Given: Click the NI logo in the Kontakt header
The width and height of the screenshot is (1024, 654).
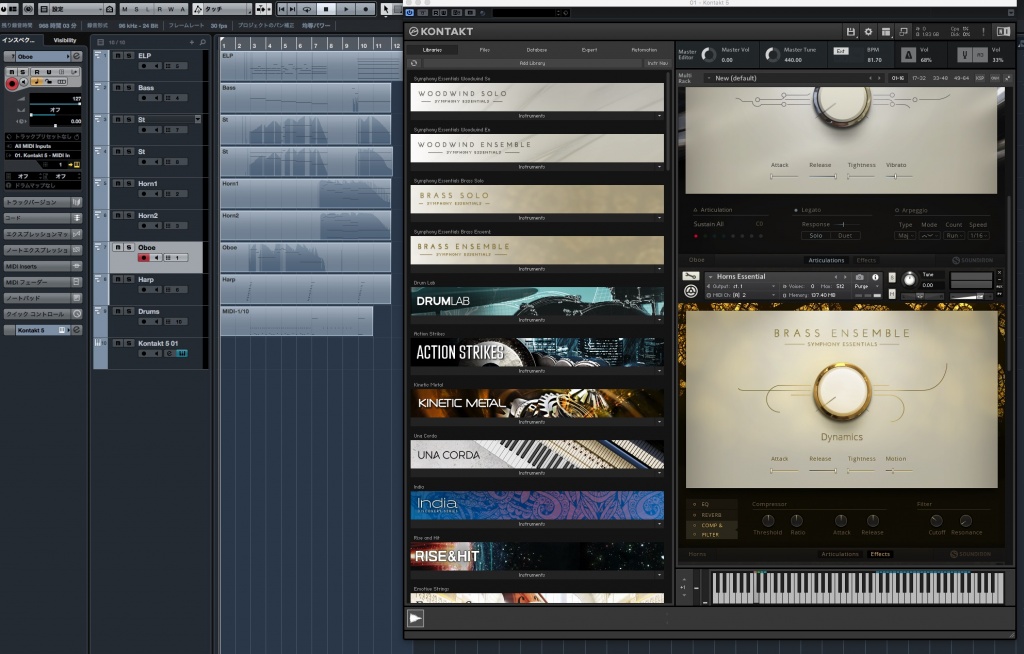Looking at the screenshot, I should (1003, 31).
